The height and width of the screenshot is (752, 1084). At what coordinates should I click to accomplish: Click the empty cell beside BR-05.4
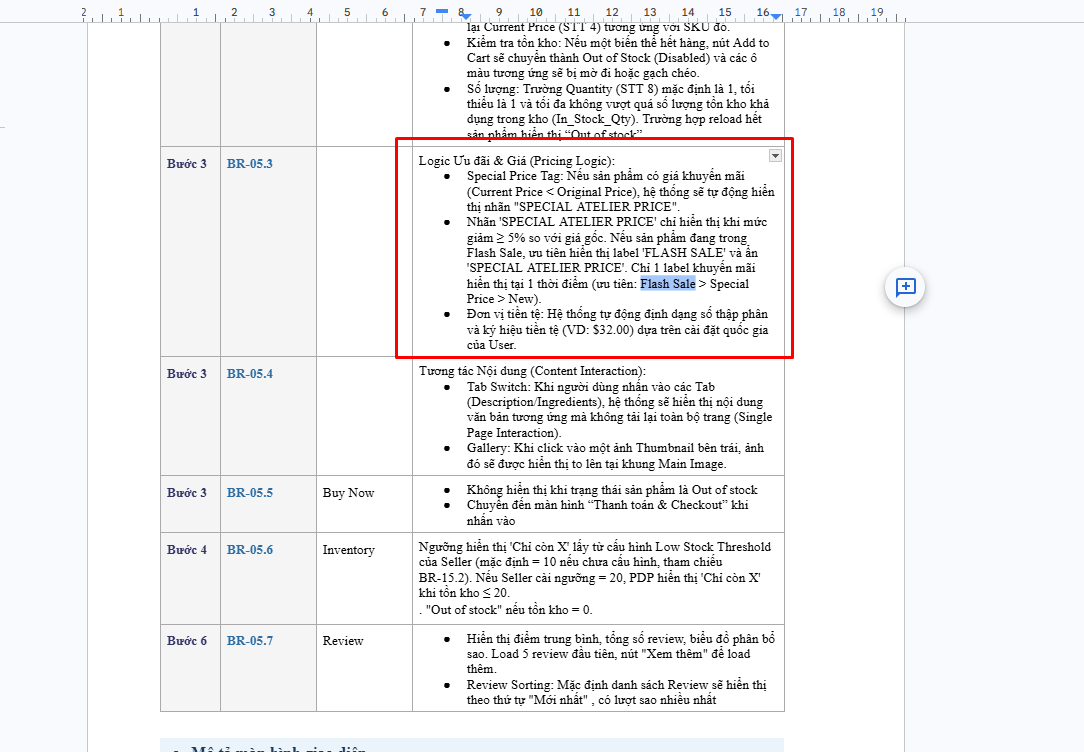pos(364,416)
